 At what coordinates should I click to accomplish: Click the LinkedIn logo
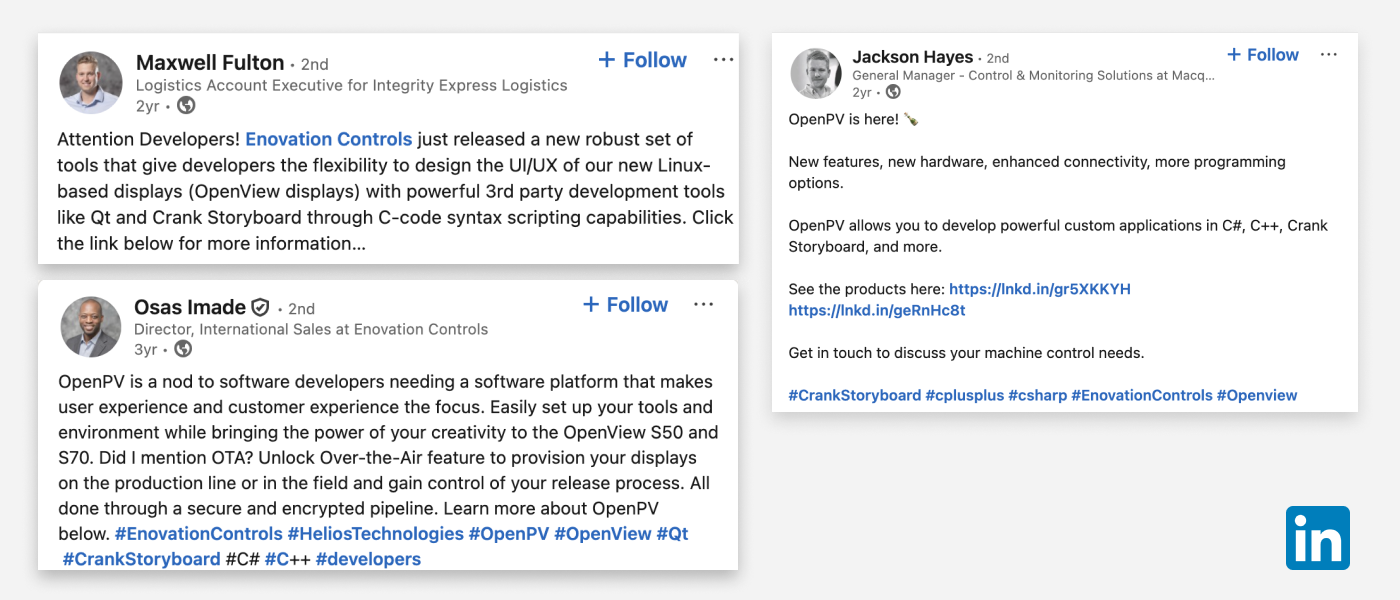(1317, 538)
